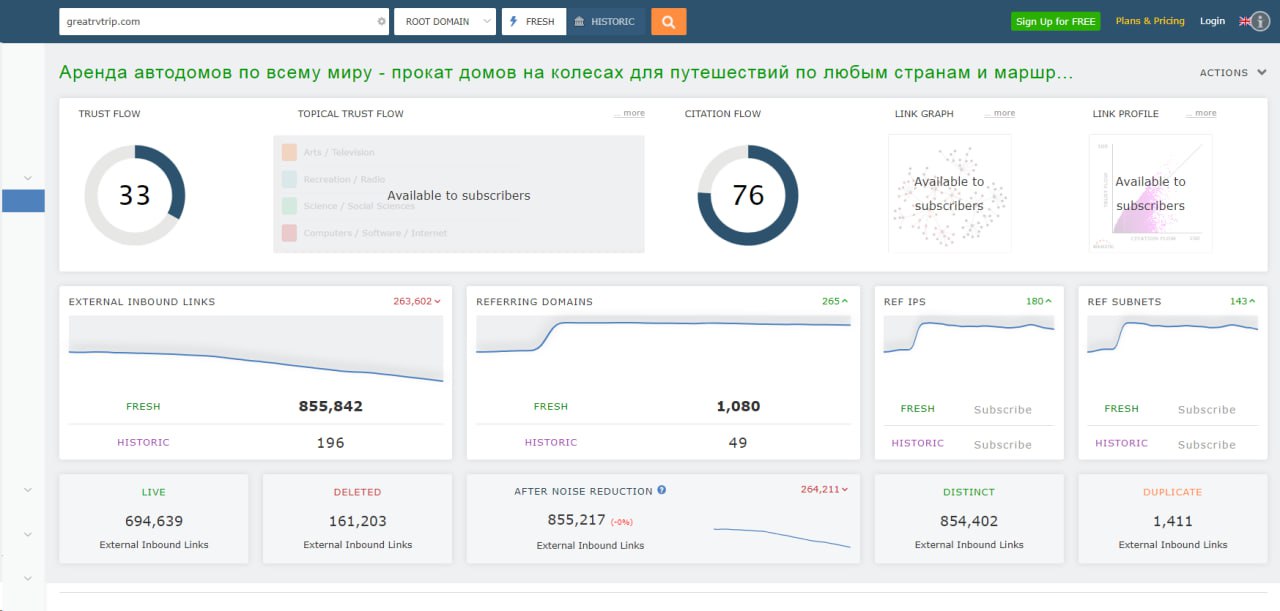The image size is (1280, 611).
Task: Expand the Actions dropdown menu
Action: tap(1232, 73)
